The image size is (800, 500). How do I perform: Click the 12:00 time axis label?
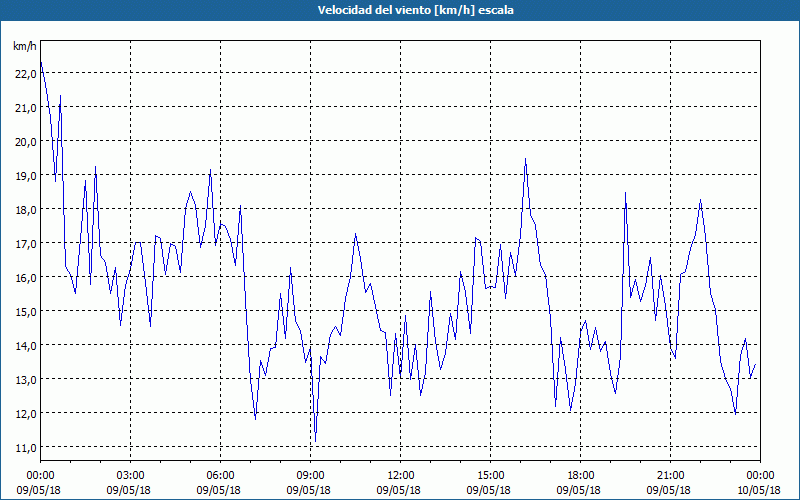click(401, 476)
